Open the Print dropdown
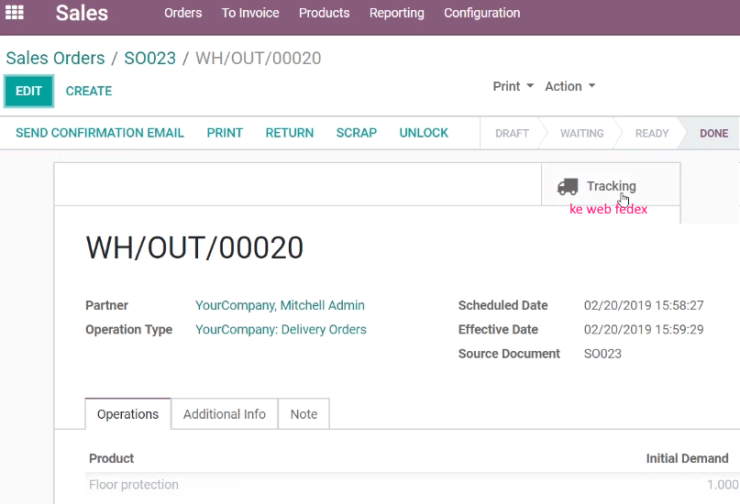The width and height of the screenshot is (740, 504). pyautogui.click(x=513, y=86)
